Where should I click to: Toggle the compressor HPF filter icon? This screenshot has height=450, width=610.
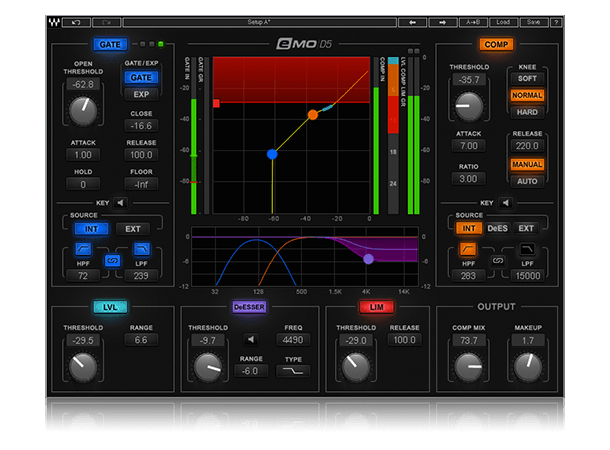click(468, 249)
